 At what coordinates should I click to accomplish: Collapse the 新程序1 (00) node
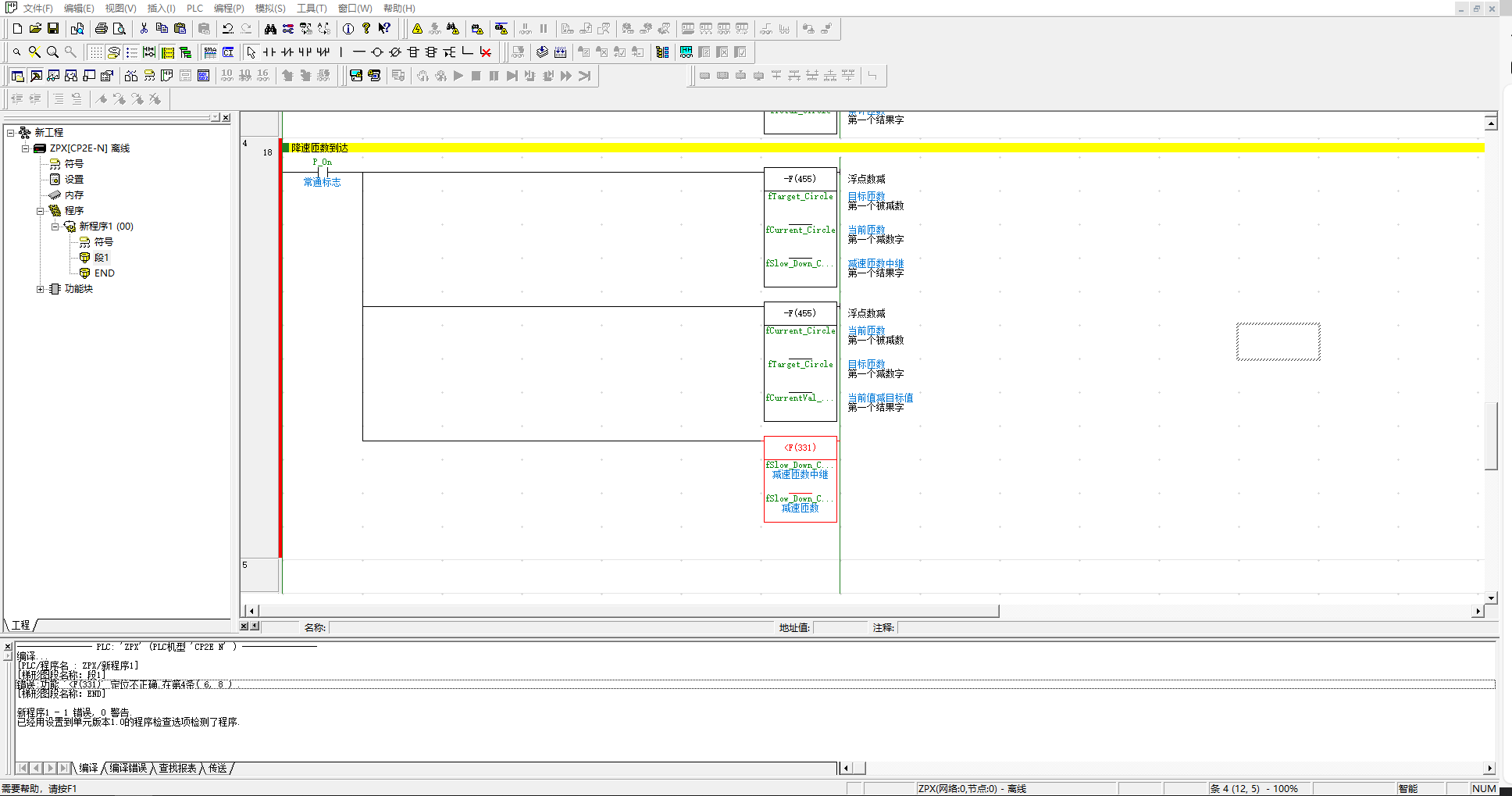tap(55, 227)
